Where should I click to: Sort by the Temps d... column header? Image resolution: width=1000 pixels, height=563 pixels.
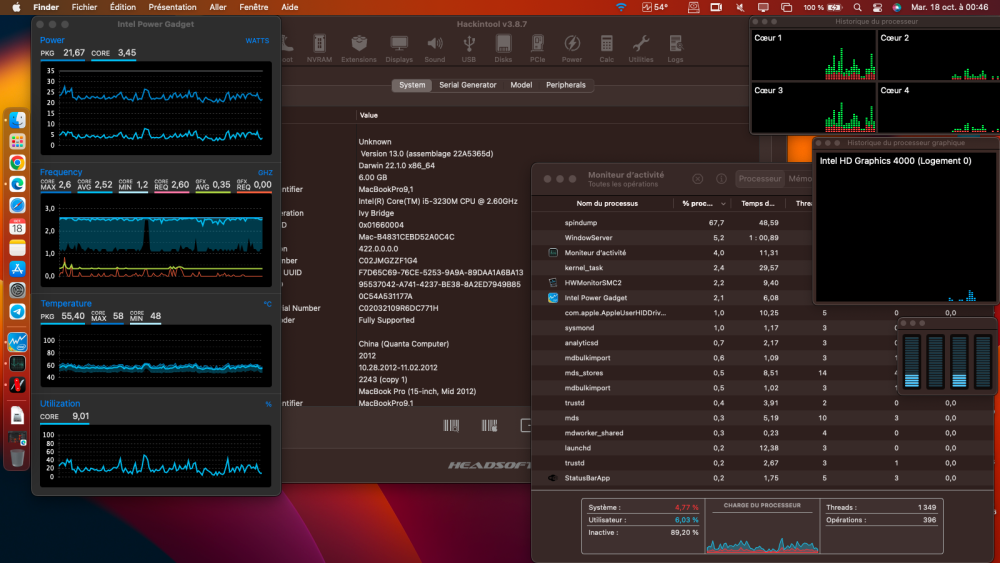[x=758, y=203]
